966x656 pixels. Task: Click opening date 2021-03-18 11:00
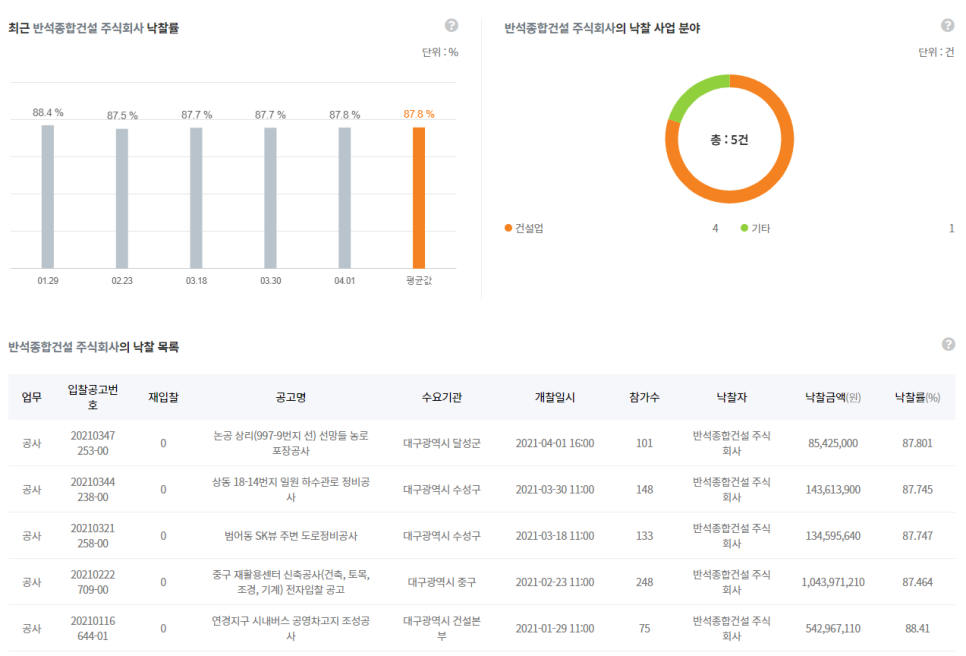tap(554, 535)
